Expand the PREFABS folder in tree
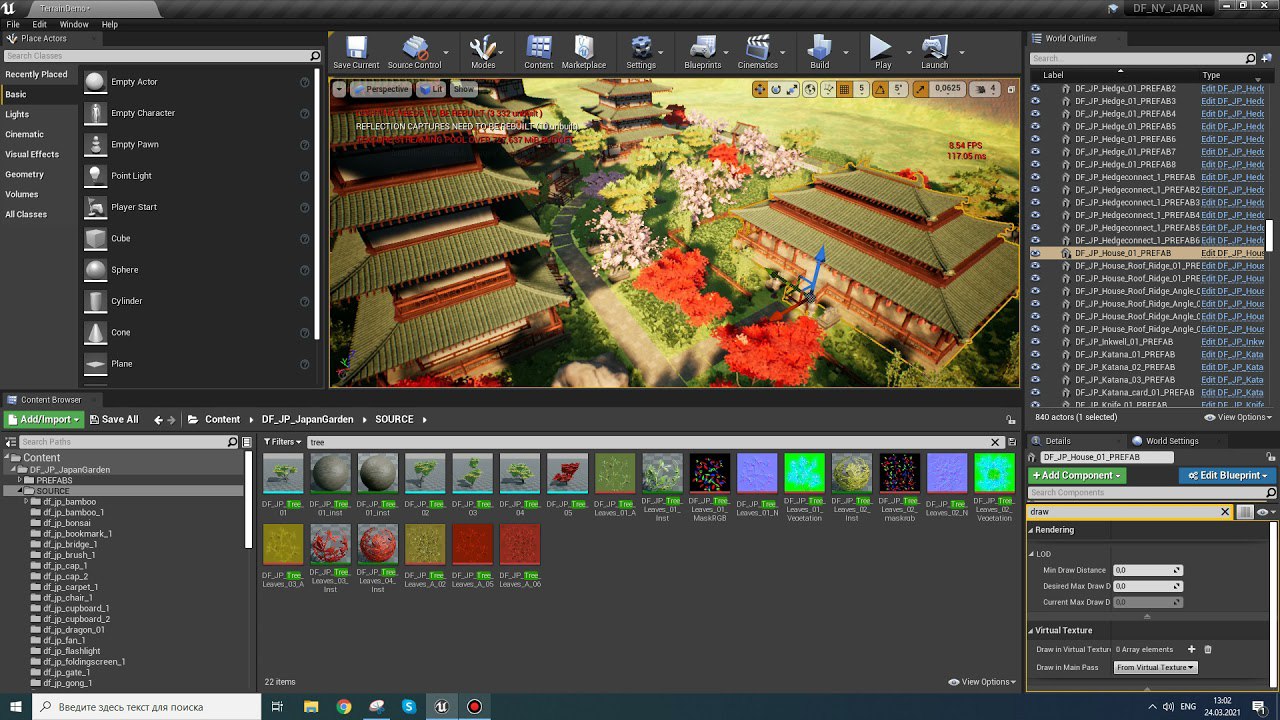Screen dimensions: 1280x720 click(21, 481)
